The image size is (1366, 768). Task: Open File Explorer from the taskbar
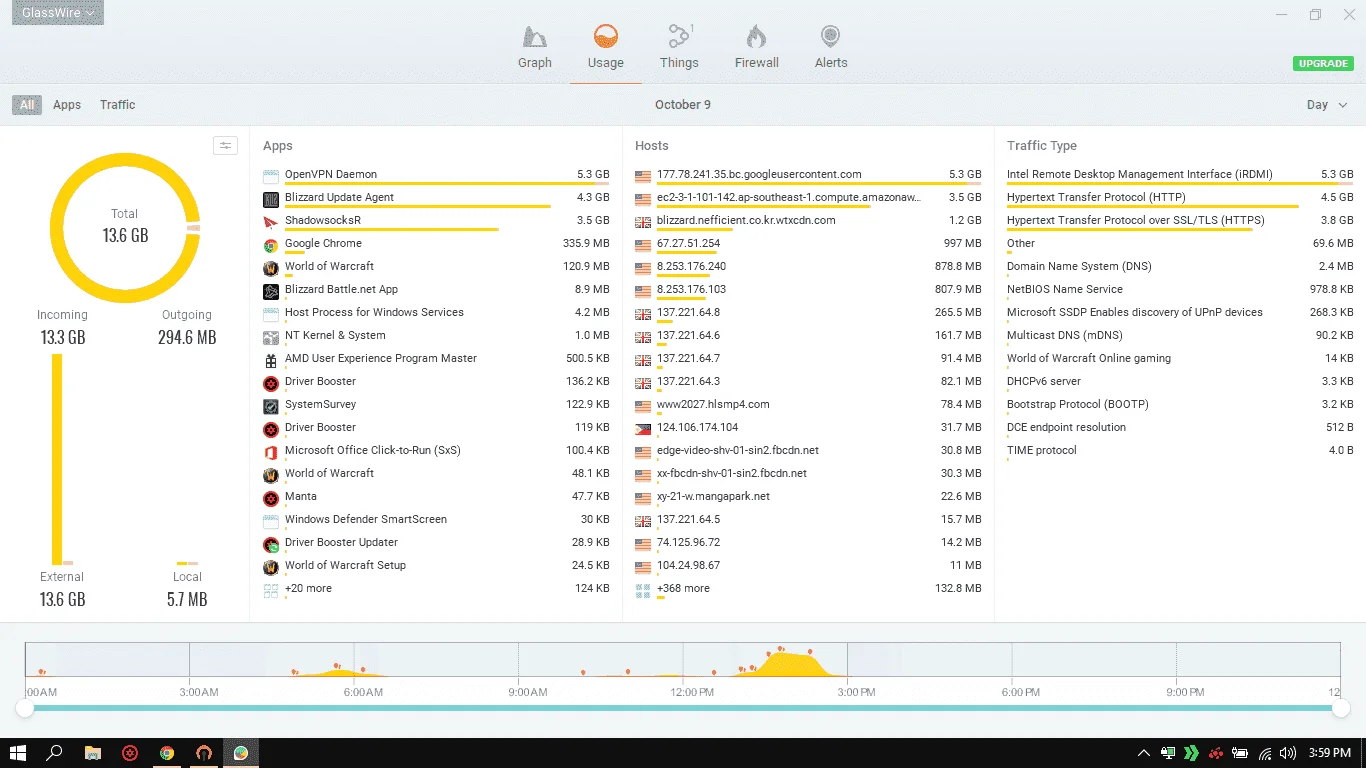[x=93, y=753]
